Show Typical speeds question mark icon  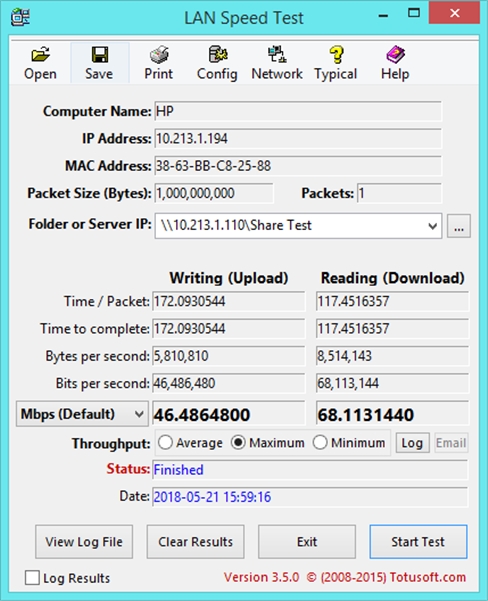[336, 63]
